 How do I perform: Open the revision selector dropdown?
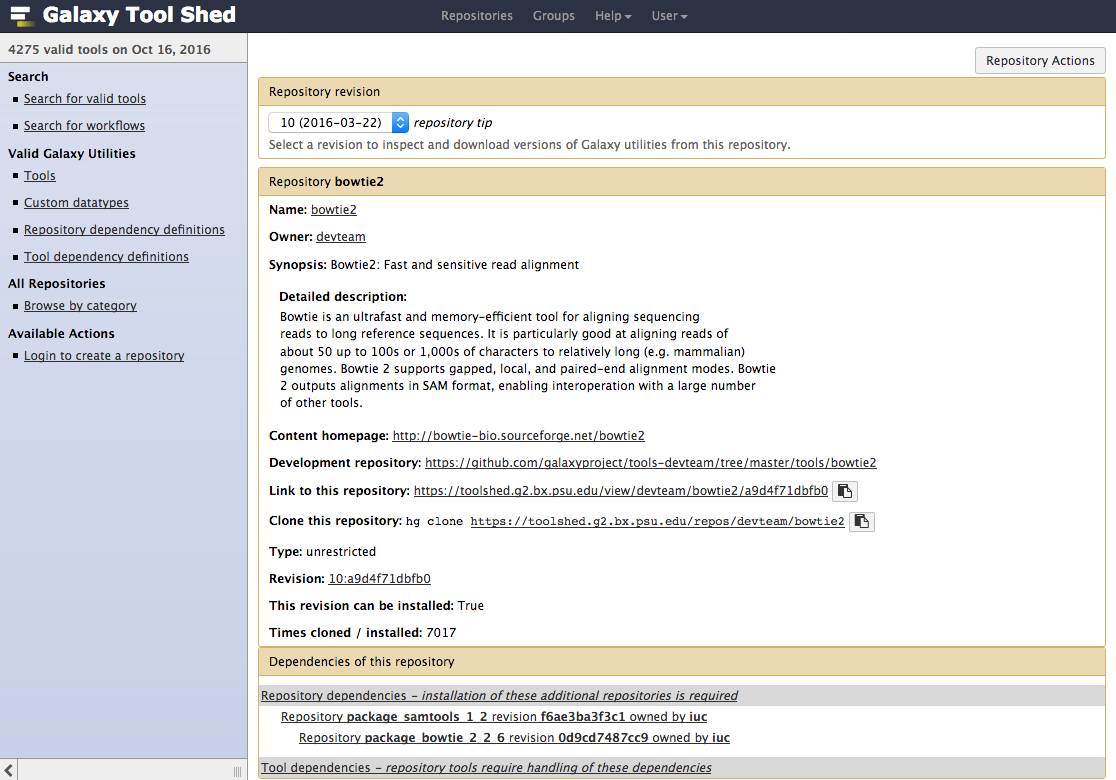click(x=338, y=122)
